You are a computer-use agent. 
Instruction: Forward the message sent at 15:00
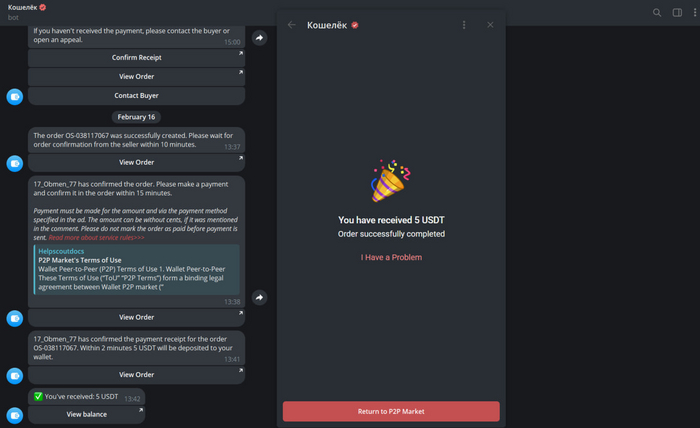[259, 37]
